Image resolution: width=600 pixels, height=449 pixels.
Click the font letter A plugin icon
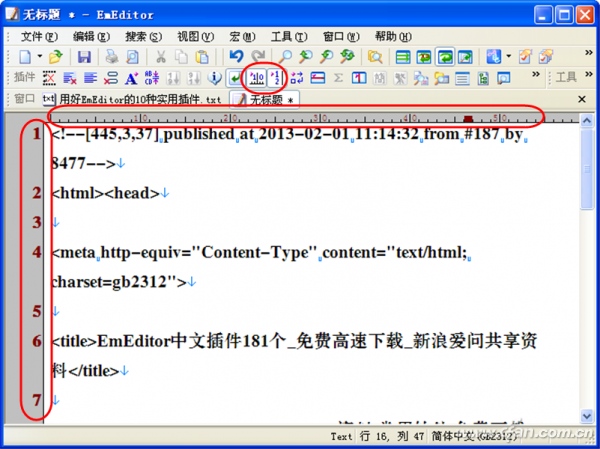coord(131,78)
